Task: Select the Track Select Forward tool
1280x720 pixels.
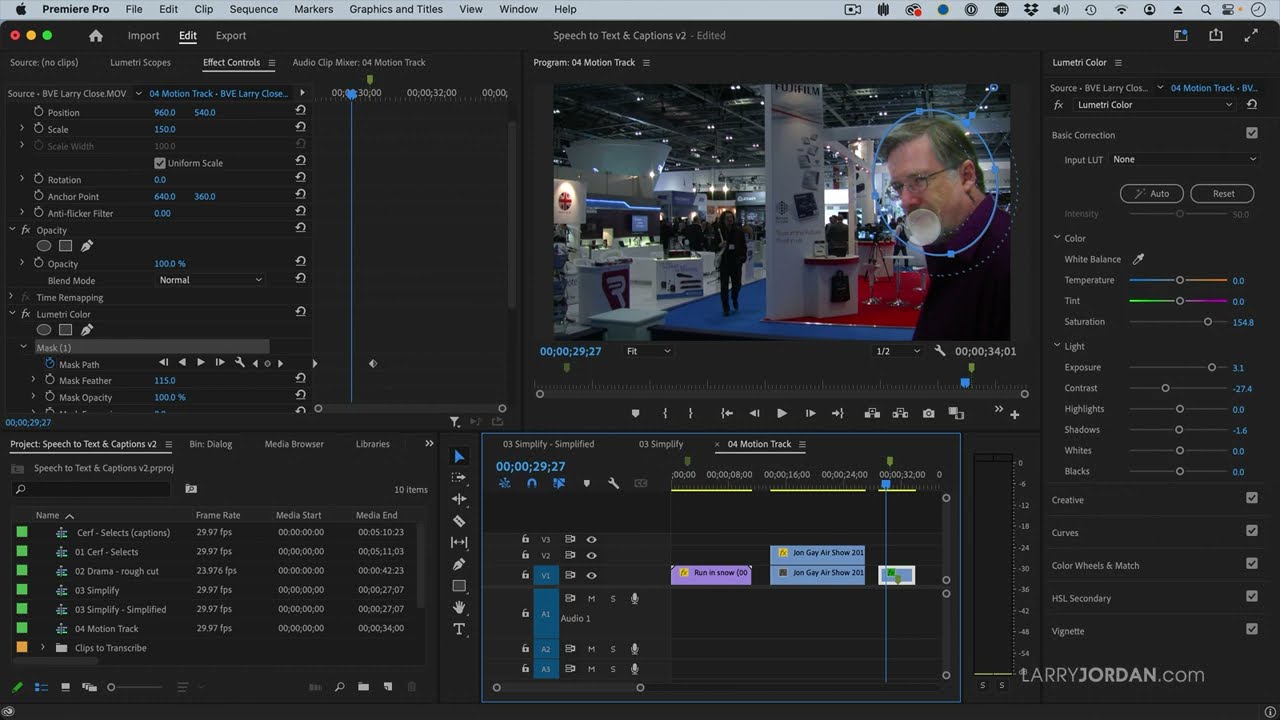Action: tap(459, 478)
